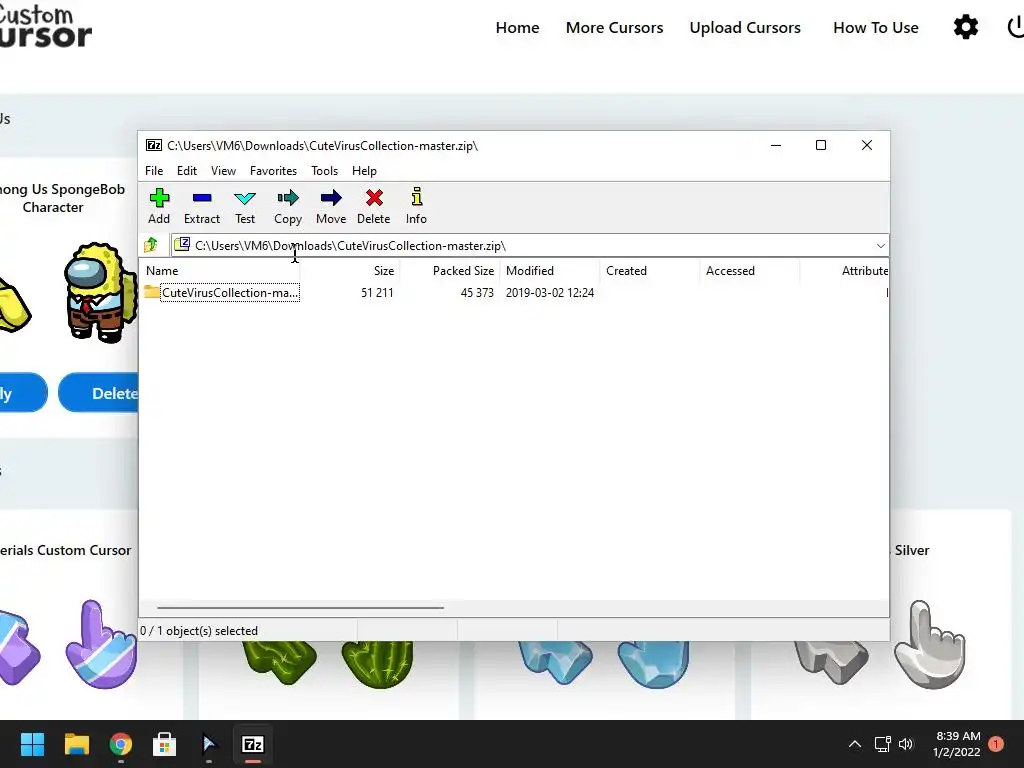Open the More Cursors link
This screenshot has height=768, width=1024.
(x=615, y=27)
